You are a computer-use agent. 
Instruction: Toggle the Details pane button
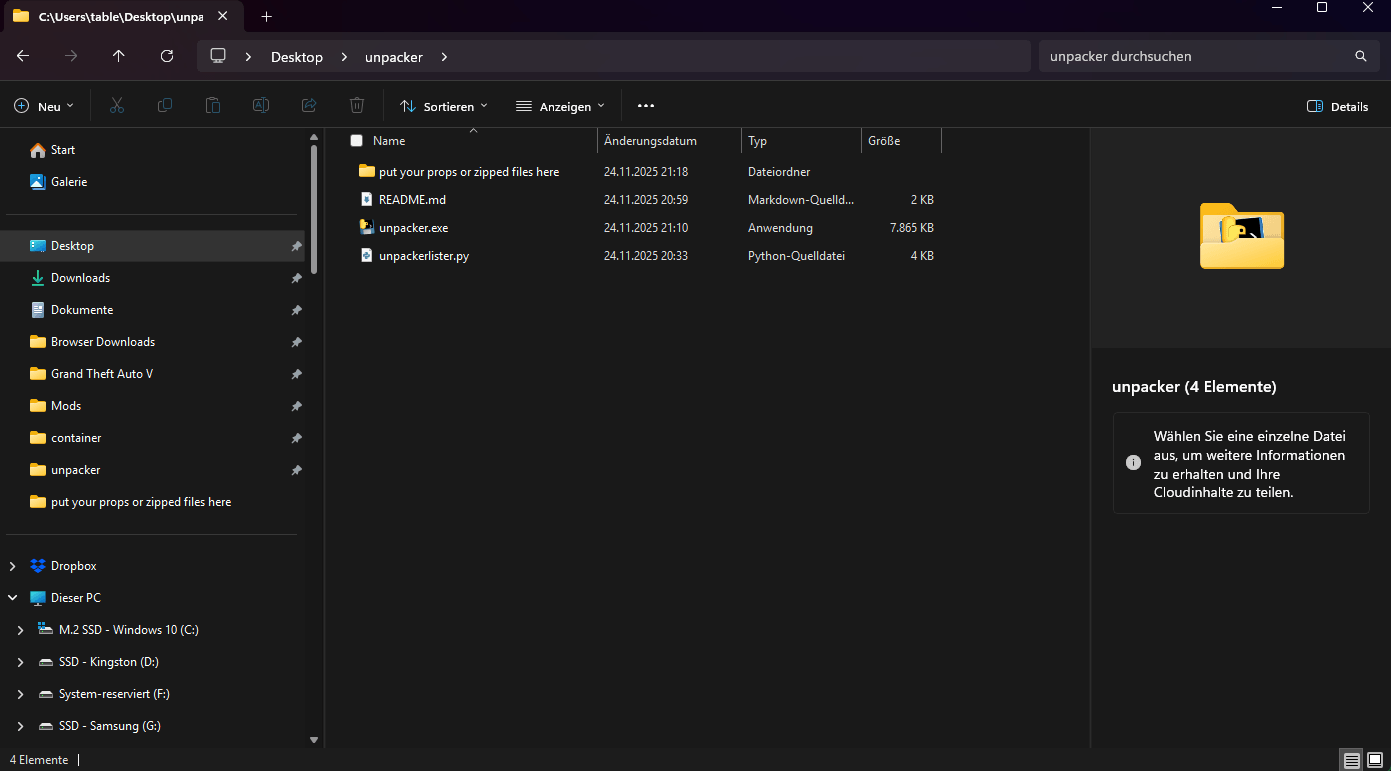click(1337, 106)
